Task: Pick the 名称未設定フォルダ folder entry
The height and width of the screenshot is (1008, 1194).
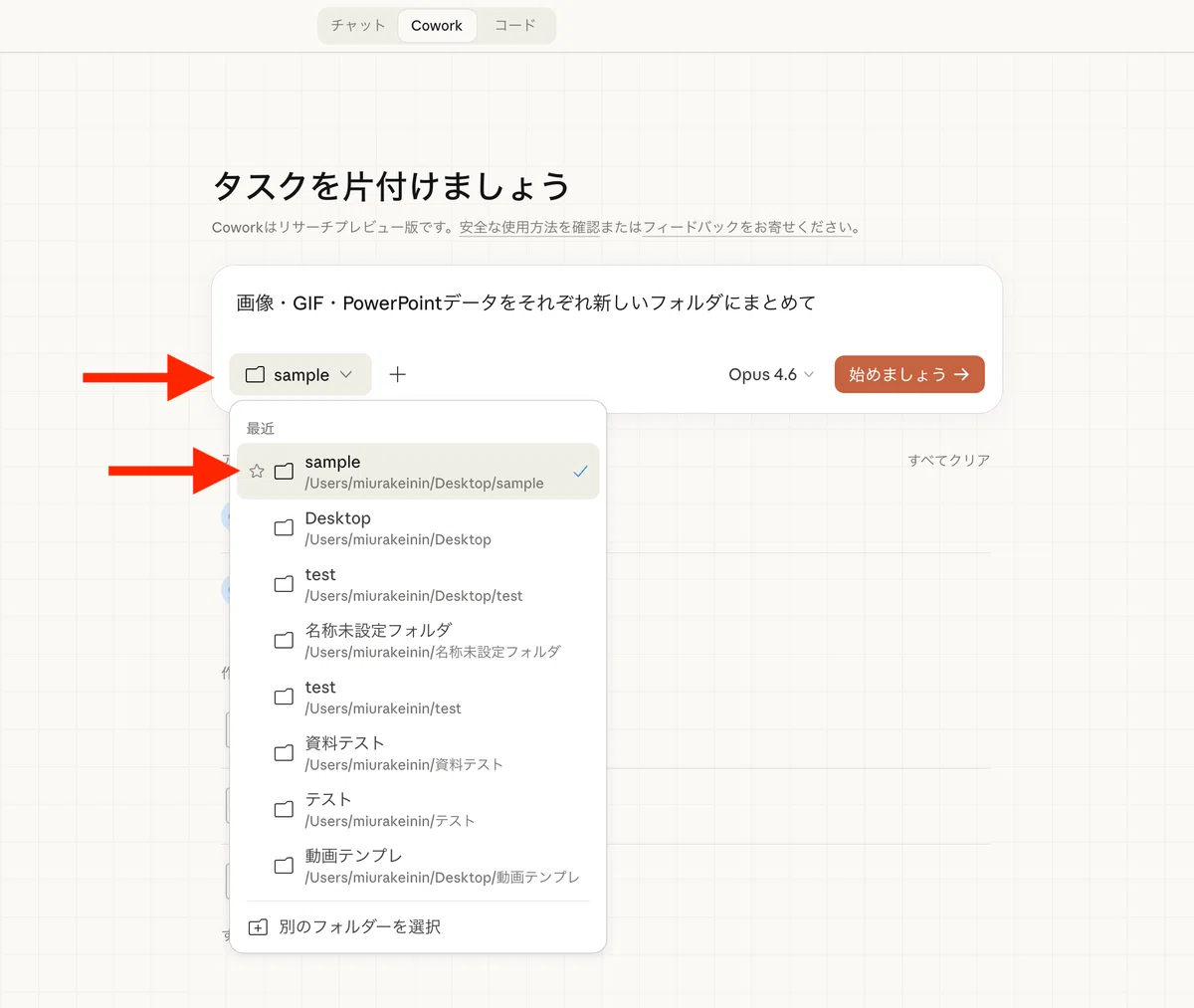Action: [418, 640]
